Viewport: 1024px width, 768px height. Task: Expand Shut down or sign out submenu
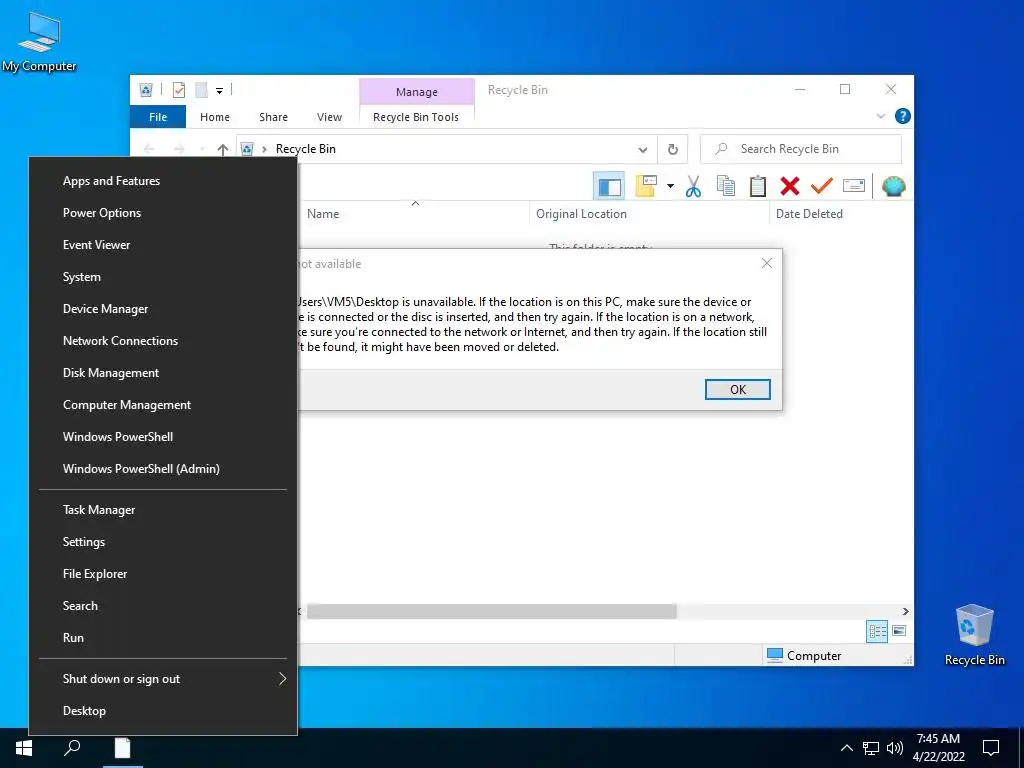163,679
